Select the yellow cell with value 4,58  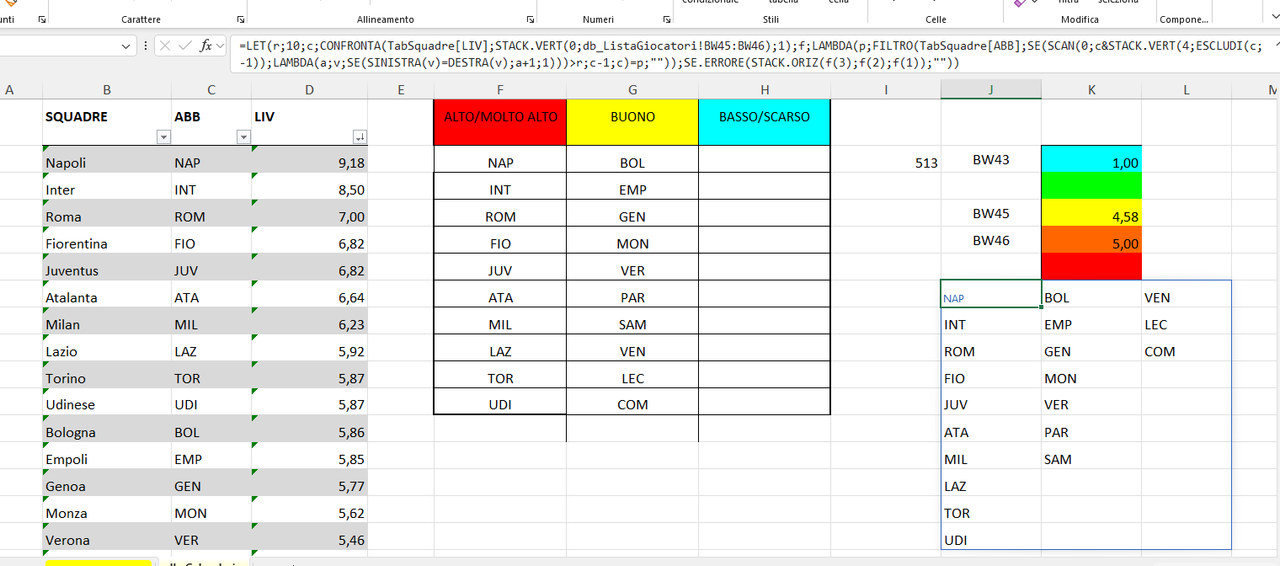[x=1091, y=213]
